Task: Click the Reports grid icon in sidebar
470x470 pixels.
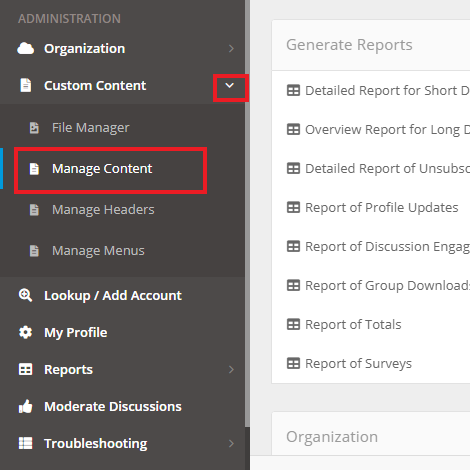Action: [x=25, y=369]
